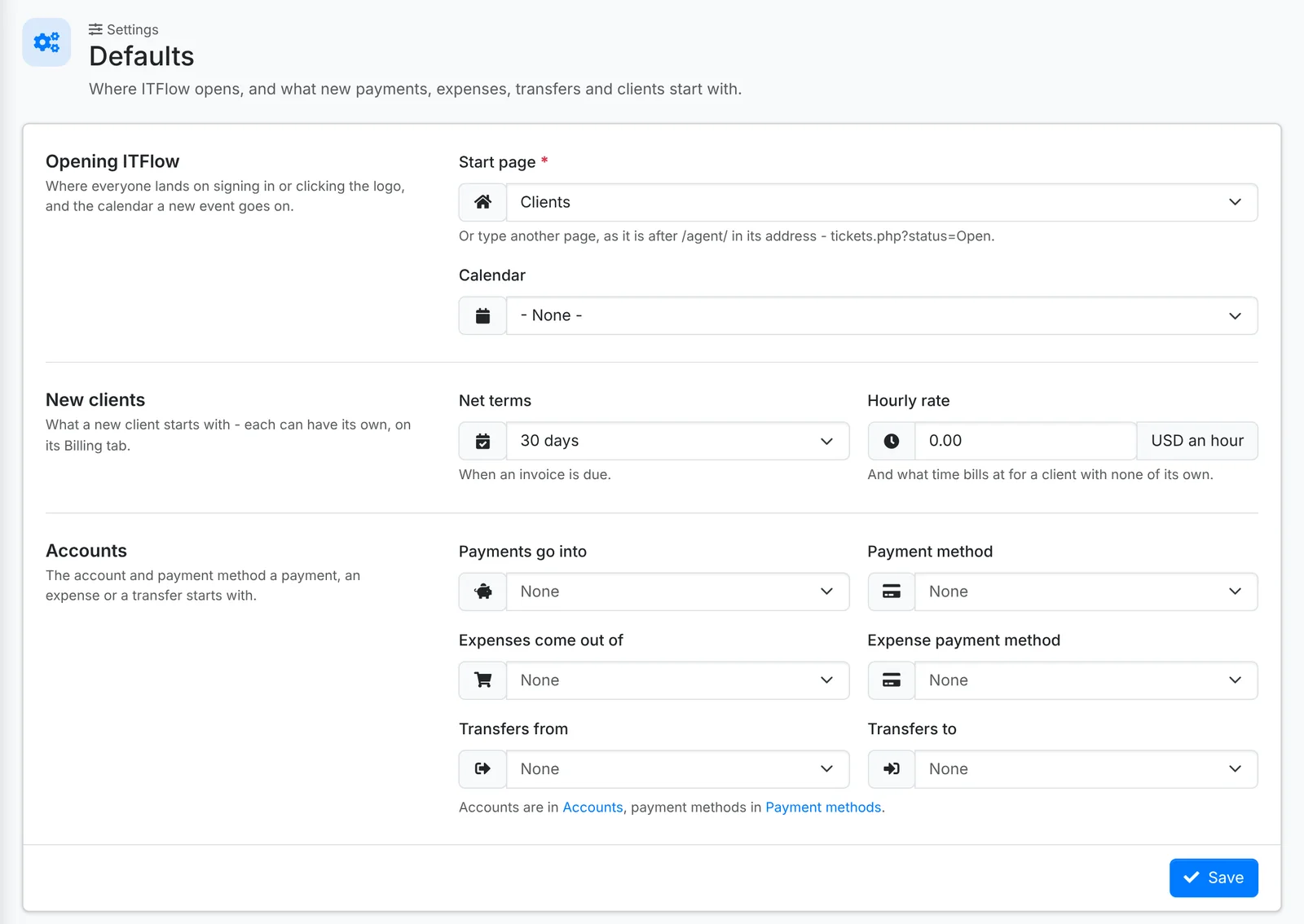Click the sign-in arrow icon for Transfers to
This screenshot has width=1304, height=924.
892,769
